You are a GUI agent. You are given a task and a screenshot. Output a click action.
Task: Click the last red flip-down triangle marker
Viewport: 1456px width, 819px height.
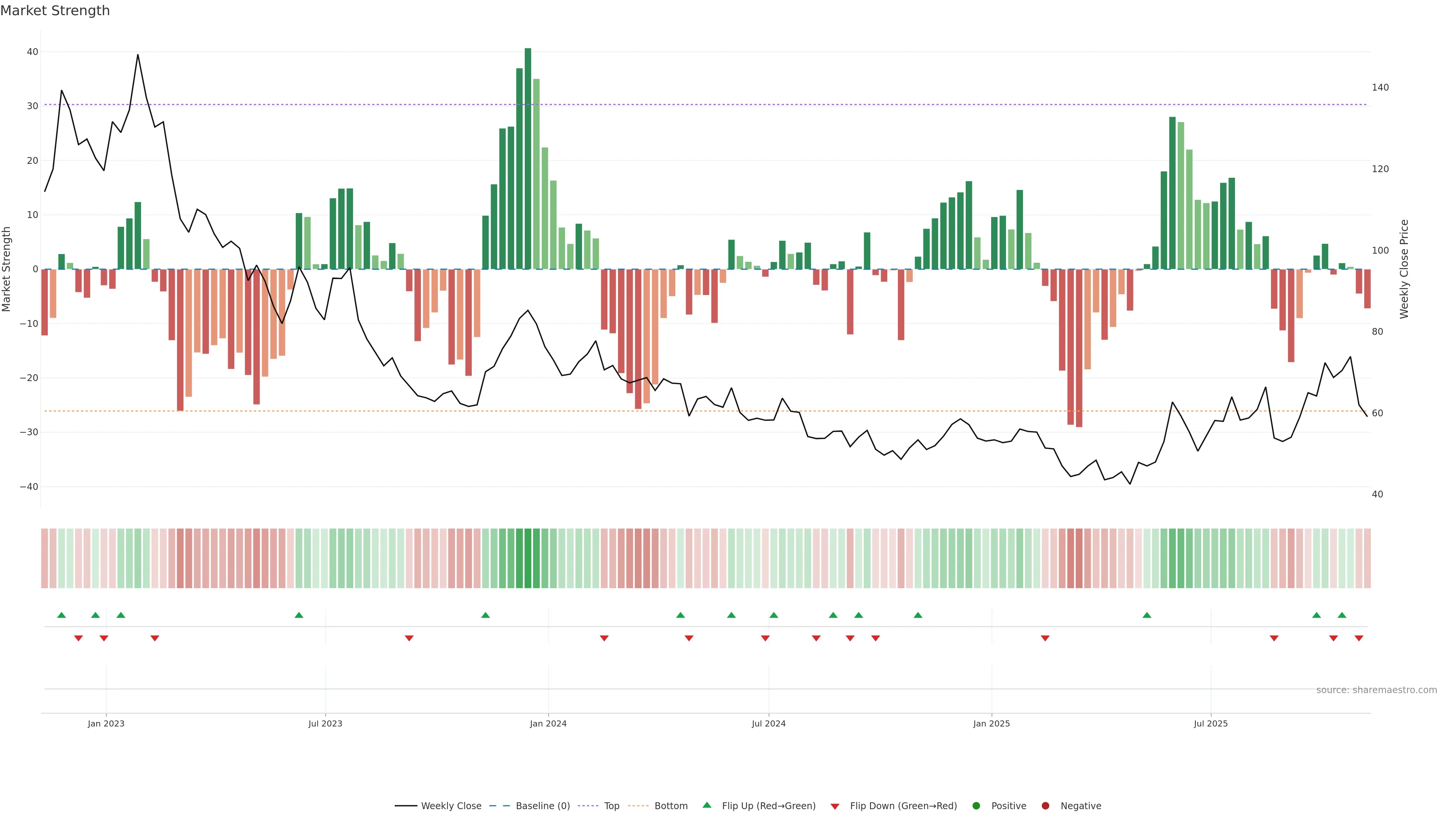click(x=1359, y=638)
